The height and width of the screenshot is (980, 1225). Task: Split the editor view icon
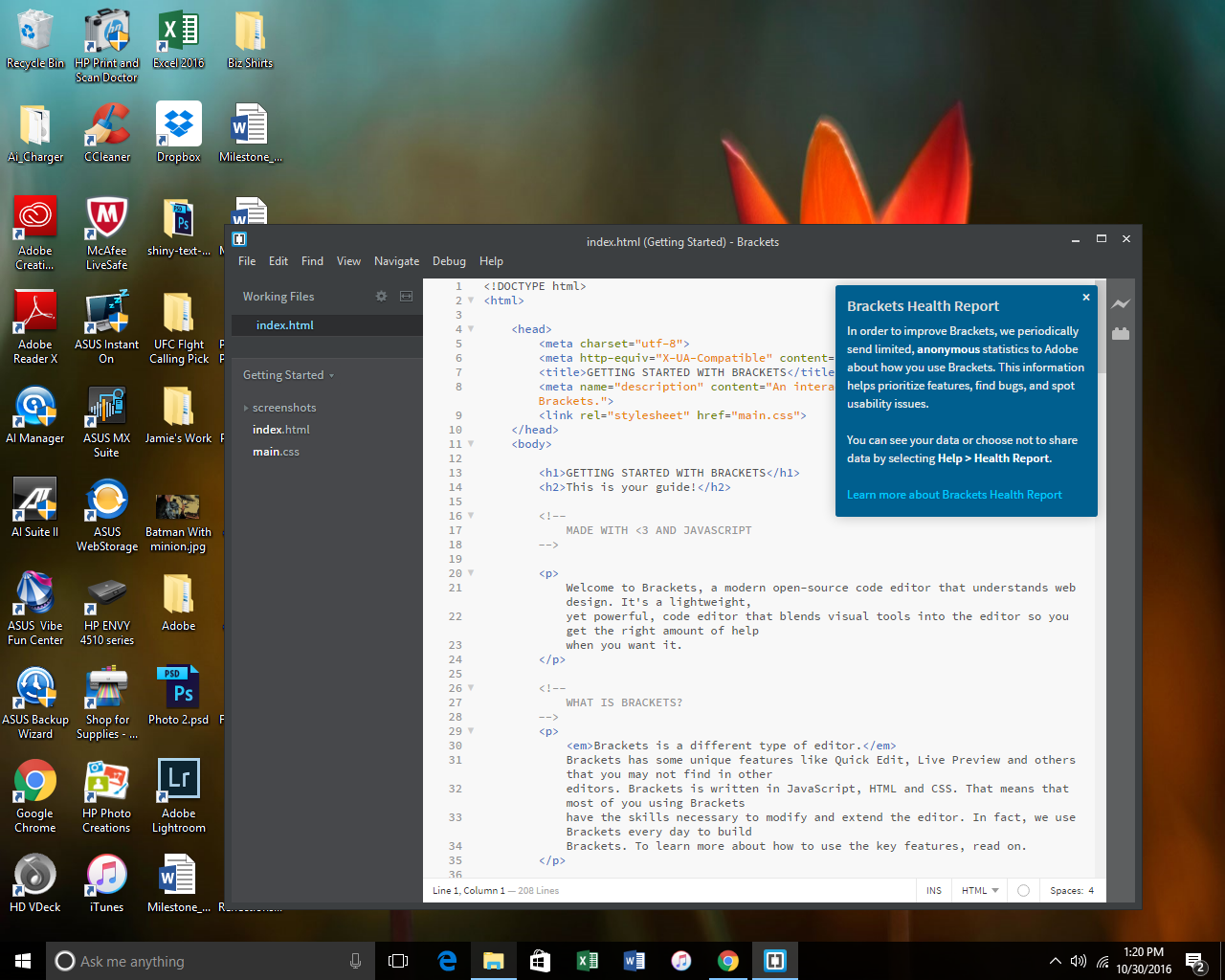tap(406, 297)
